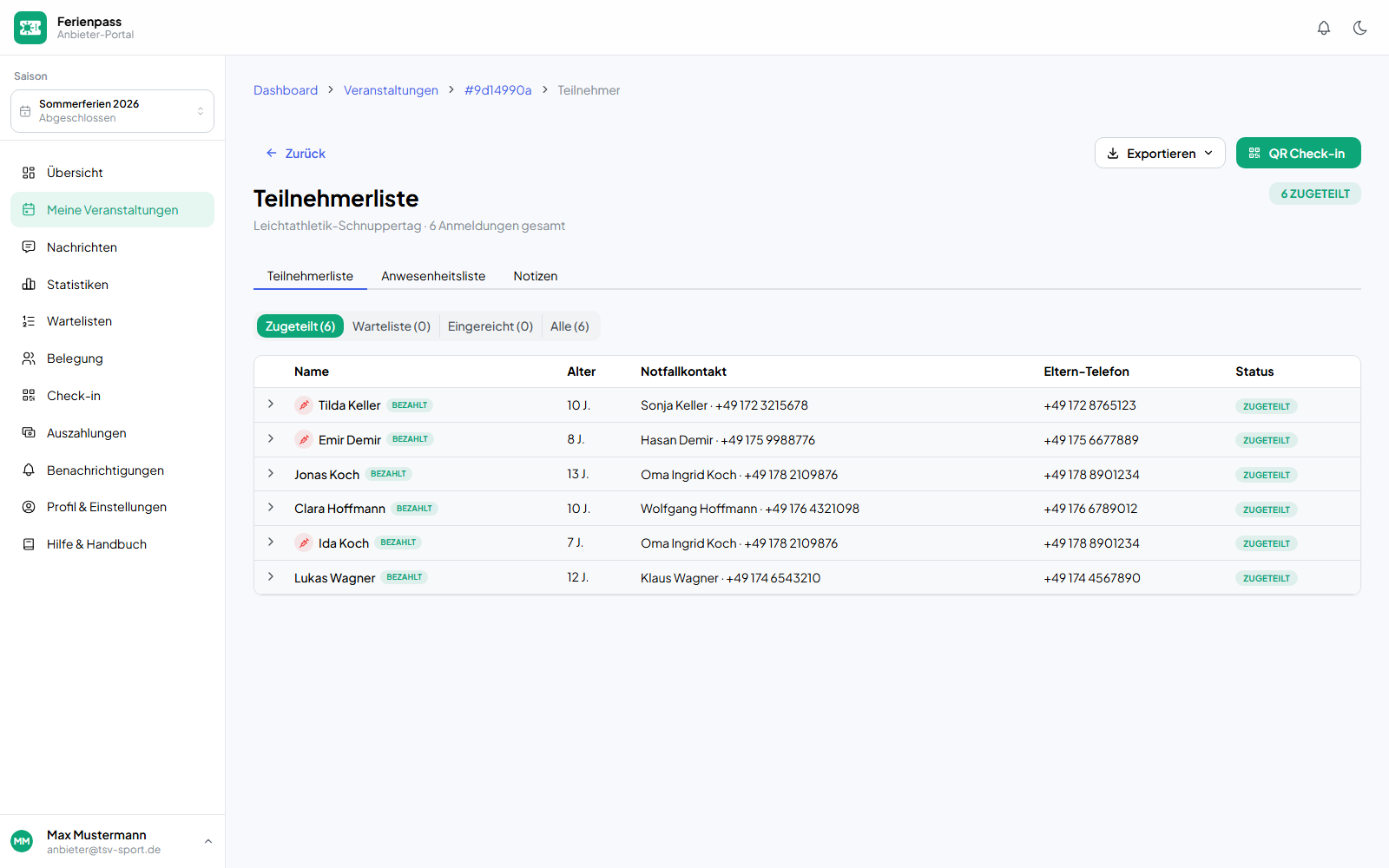Click Emir Demir's parent phone +49 175 6677889
This screenshot has width=1389, height=868.
click(1091, 440)
